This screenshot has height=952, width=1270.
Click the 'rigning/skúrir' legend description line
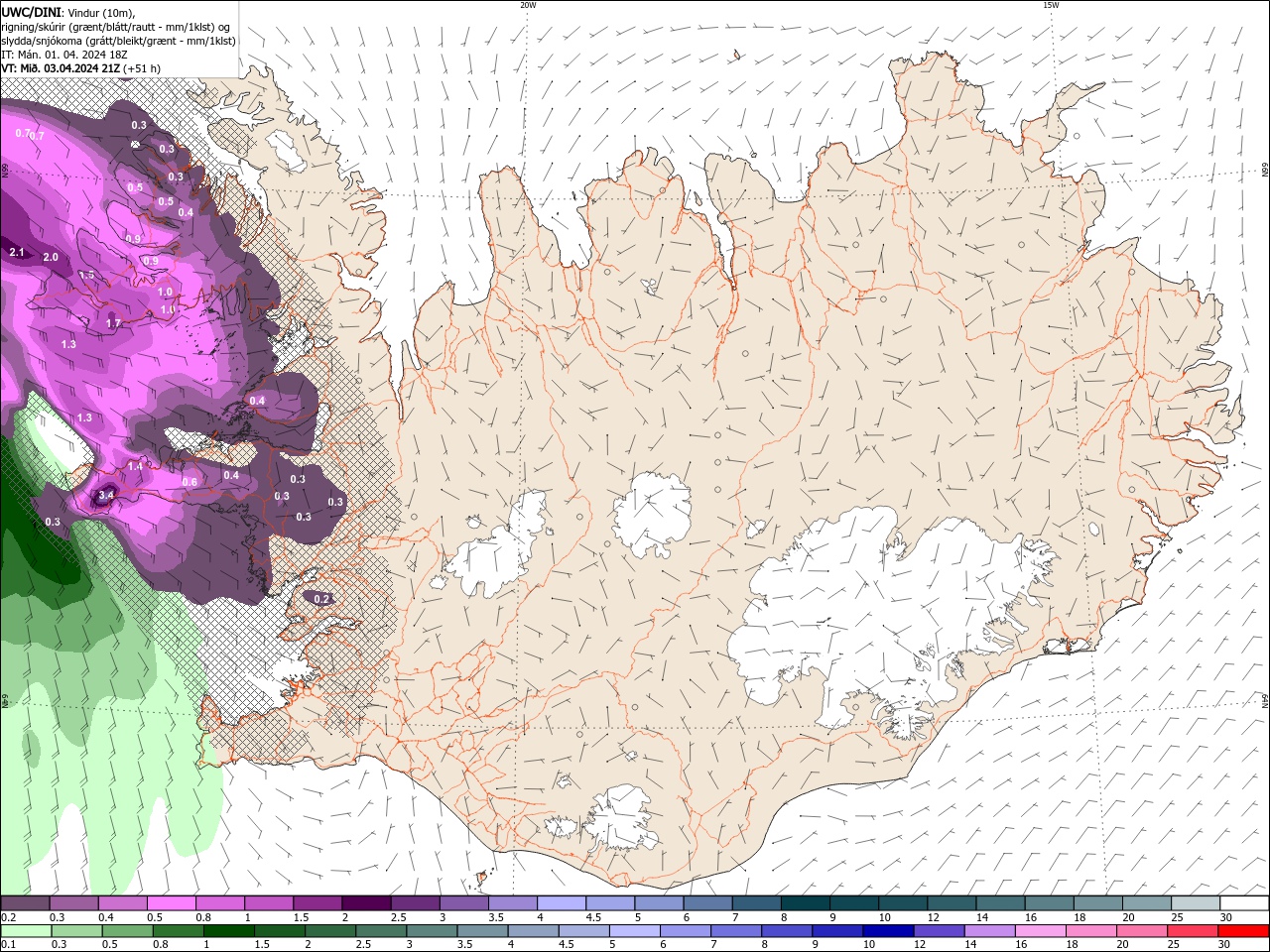[117, 26]
